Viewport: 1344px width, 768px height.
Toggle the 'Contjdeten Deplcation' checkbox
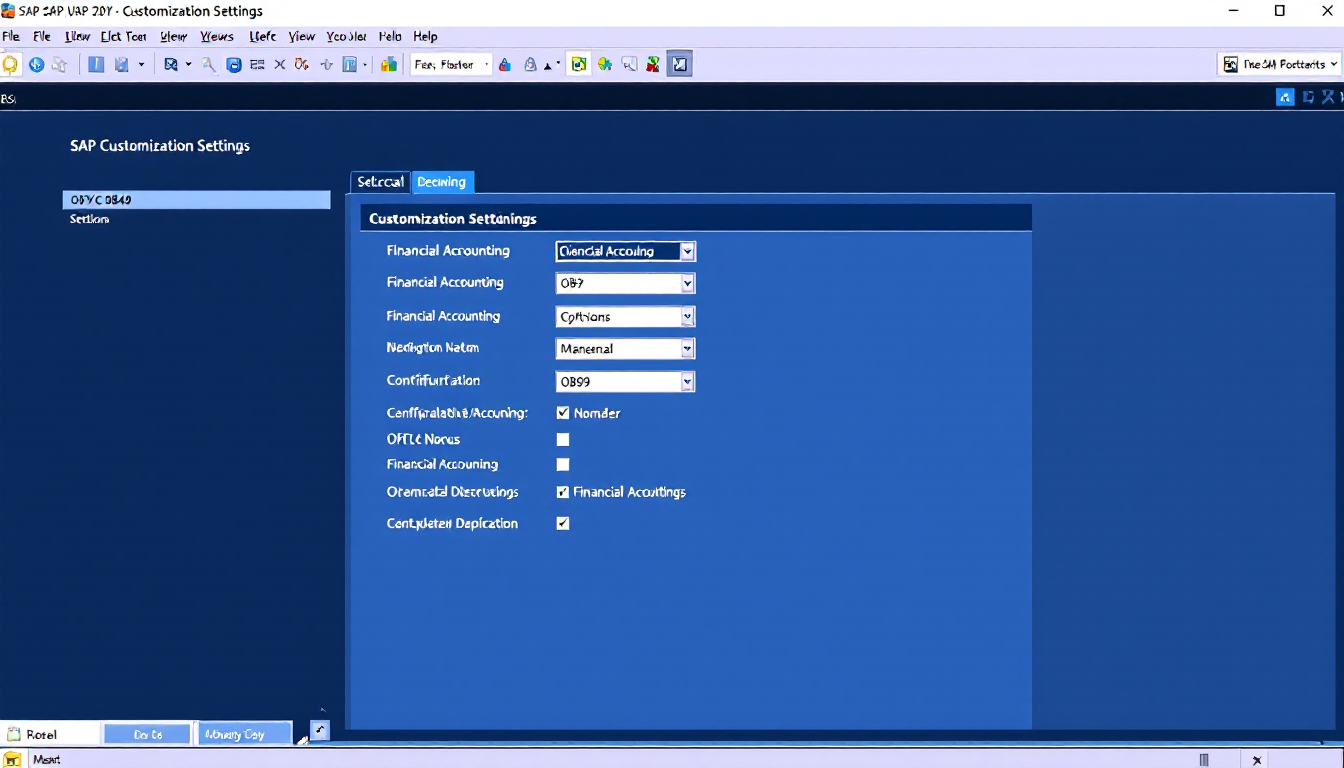click(x=563, y=524)
